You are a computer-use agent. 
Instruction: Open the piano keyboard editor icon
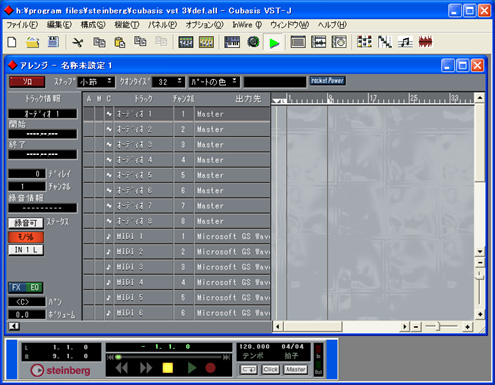[232, 42]
